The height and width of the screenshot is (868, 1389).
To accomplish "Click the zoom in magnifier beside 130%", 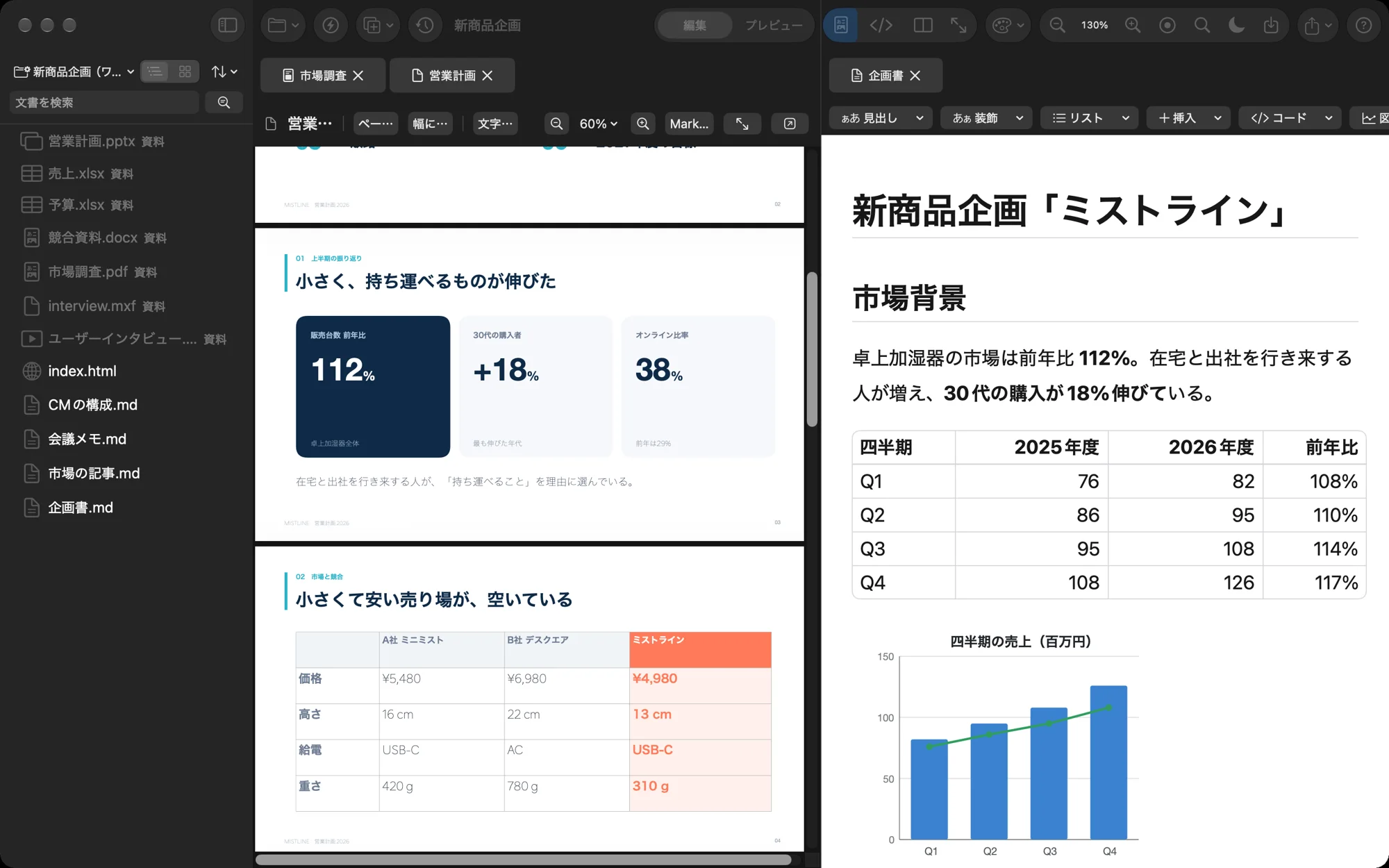I will [1133, 26].
